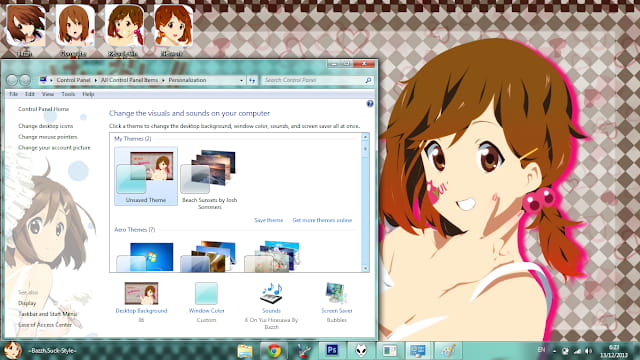Show hidden system tray icons
The height and width of the screenshot is (360, 640).
[x=554, y=351]
